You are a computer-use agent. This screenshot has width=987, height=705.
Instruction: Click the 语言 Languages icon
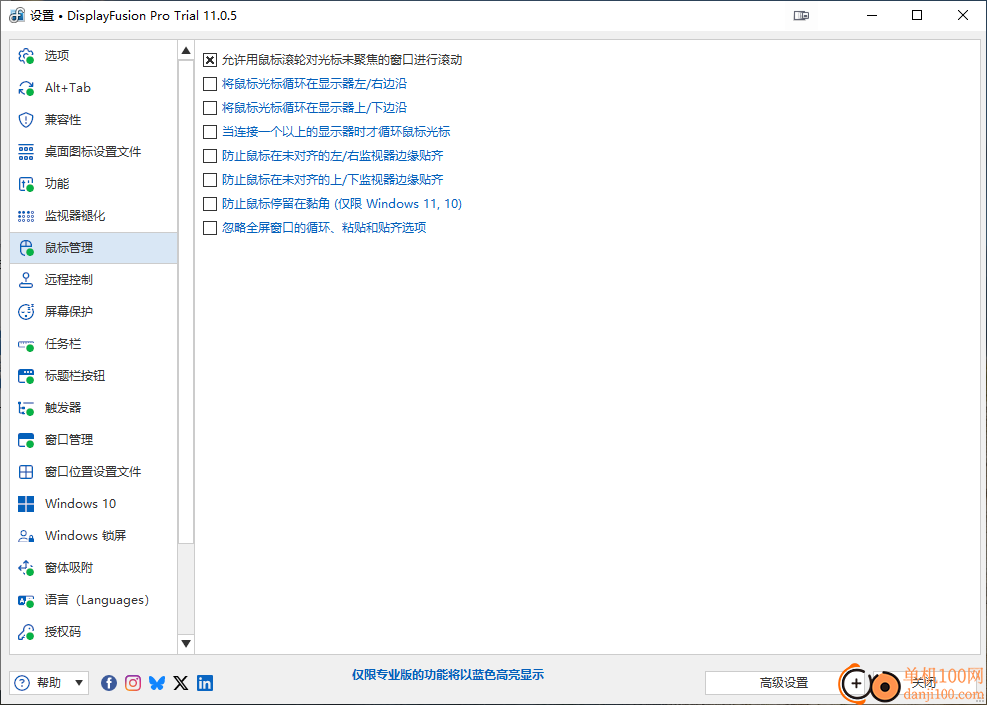(26, 600)
